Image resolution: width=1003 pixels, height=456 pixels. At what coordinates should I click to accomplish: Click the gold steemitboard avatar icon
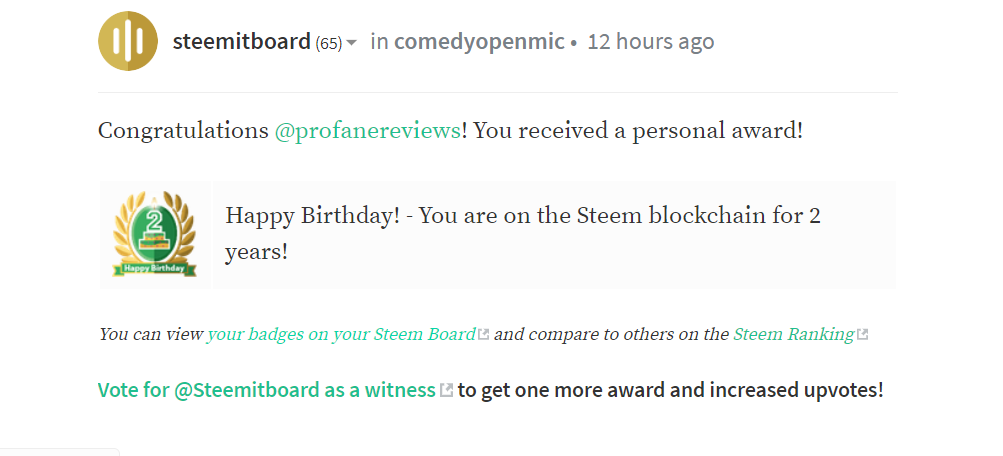pos(127,42)
